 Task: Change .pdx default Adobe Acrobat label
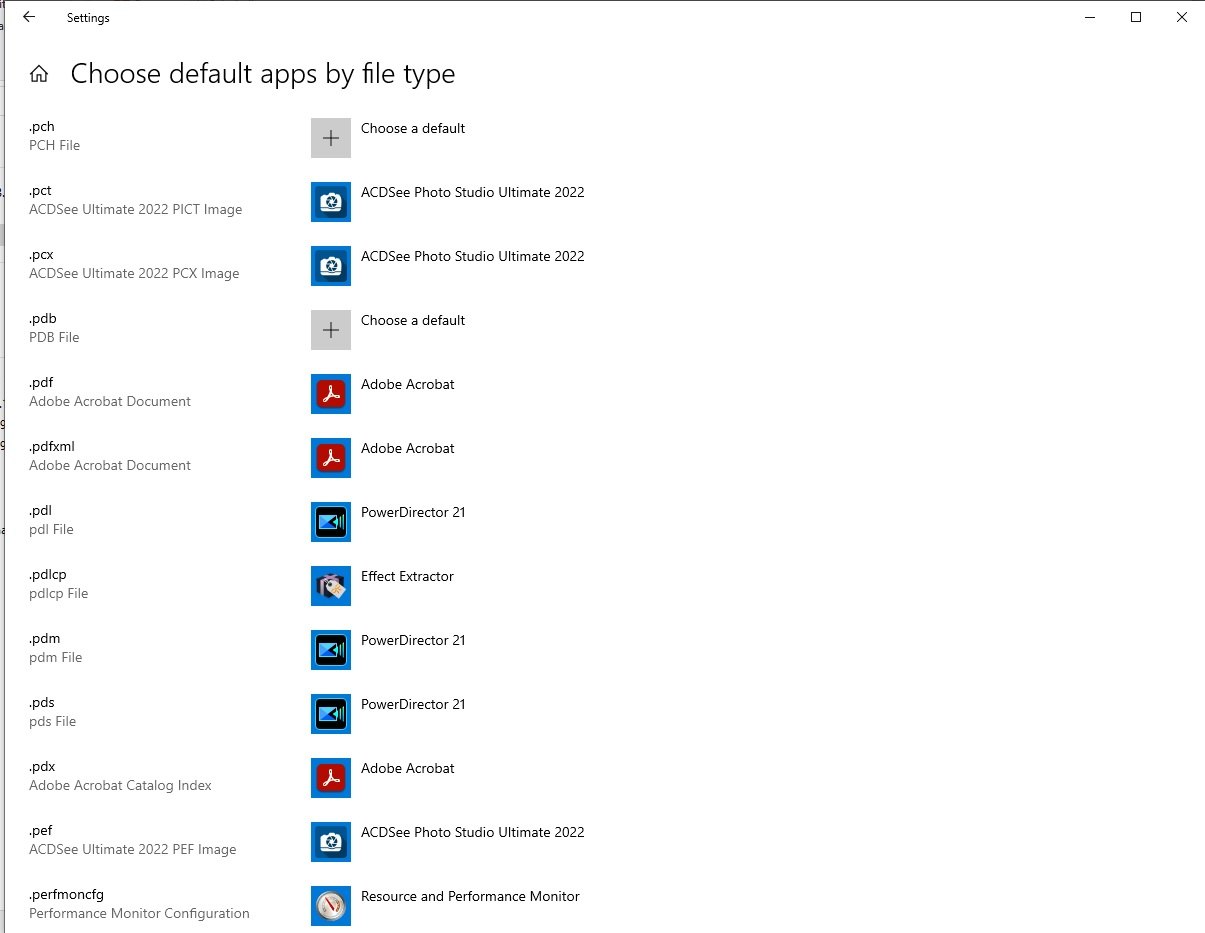click(408, 768)
